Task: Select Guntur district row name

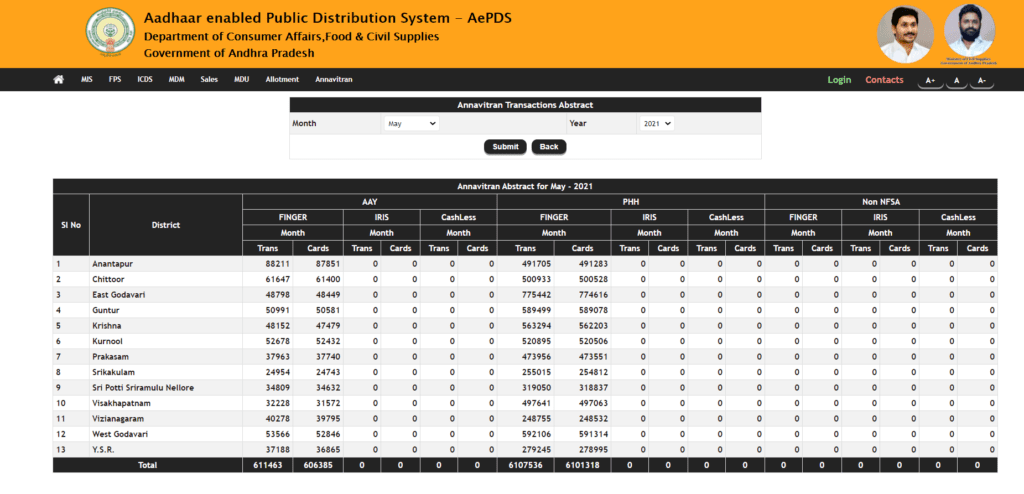Action: click(106, 310)
